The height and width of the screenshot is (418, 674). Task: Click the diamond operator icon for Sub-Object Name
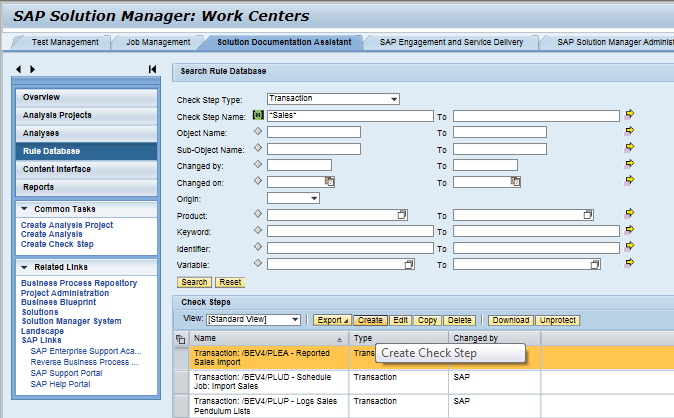point(258,148)
